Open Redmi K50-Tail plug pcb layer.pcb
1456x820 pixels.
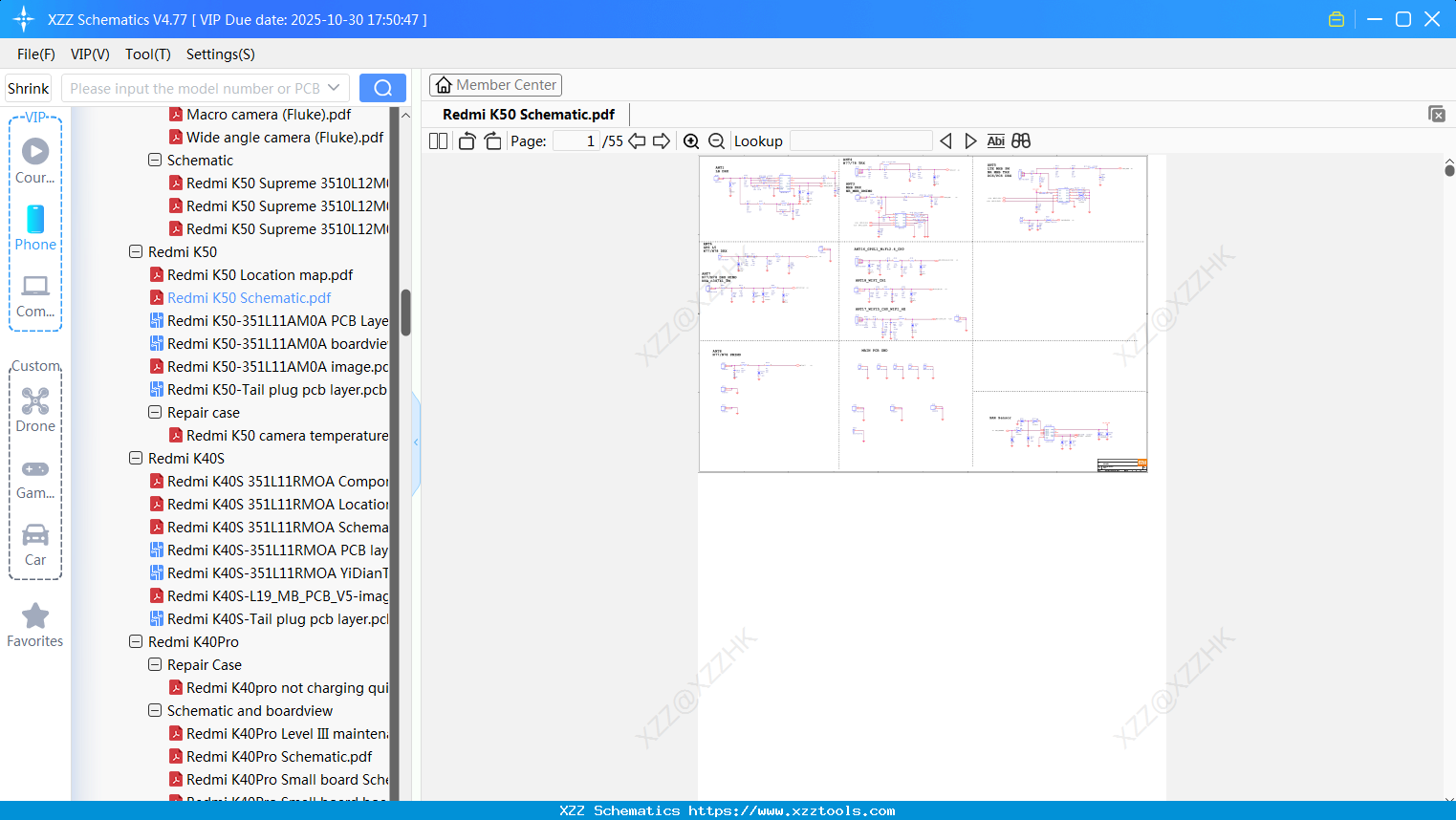click(x=268, y=390)
